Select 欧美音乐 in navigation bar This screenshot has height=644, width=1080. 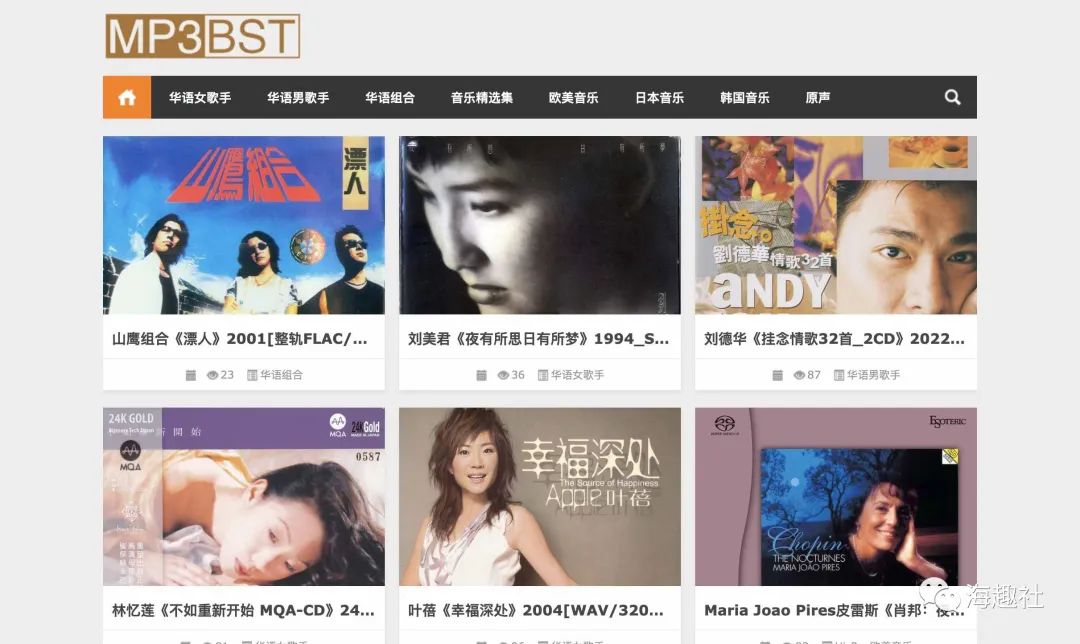click(573, 97)
